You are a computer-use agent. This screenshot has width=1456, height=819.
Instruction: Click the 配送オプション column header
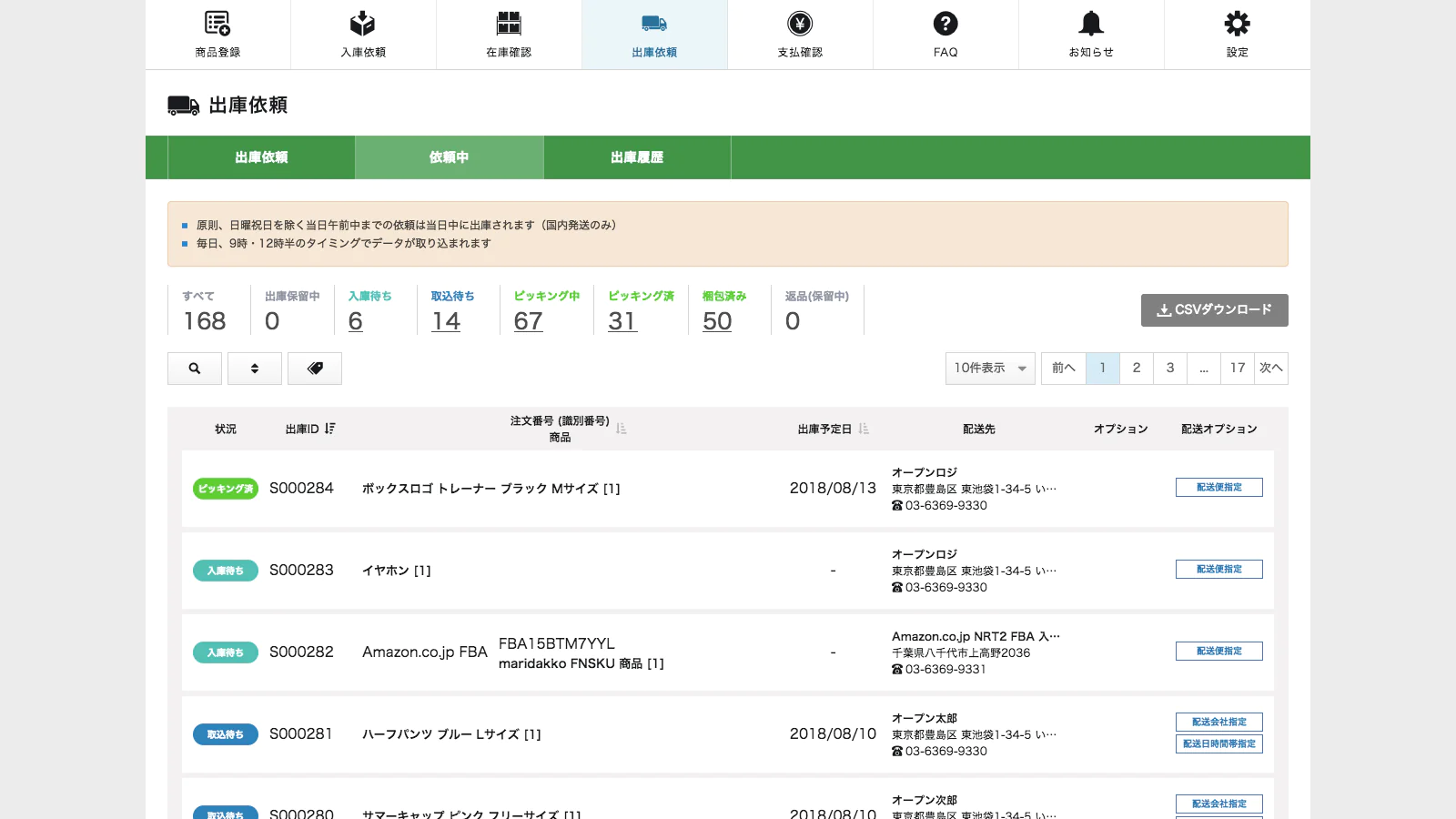(1219, 429)
